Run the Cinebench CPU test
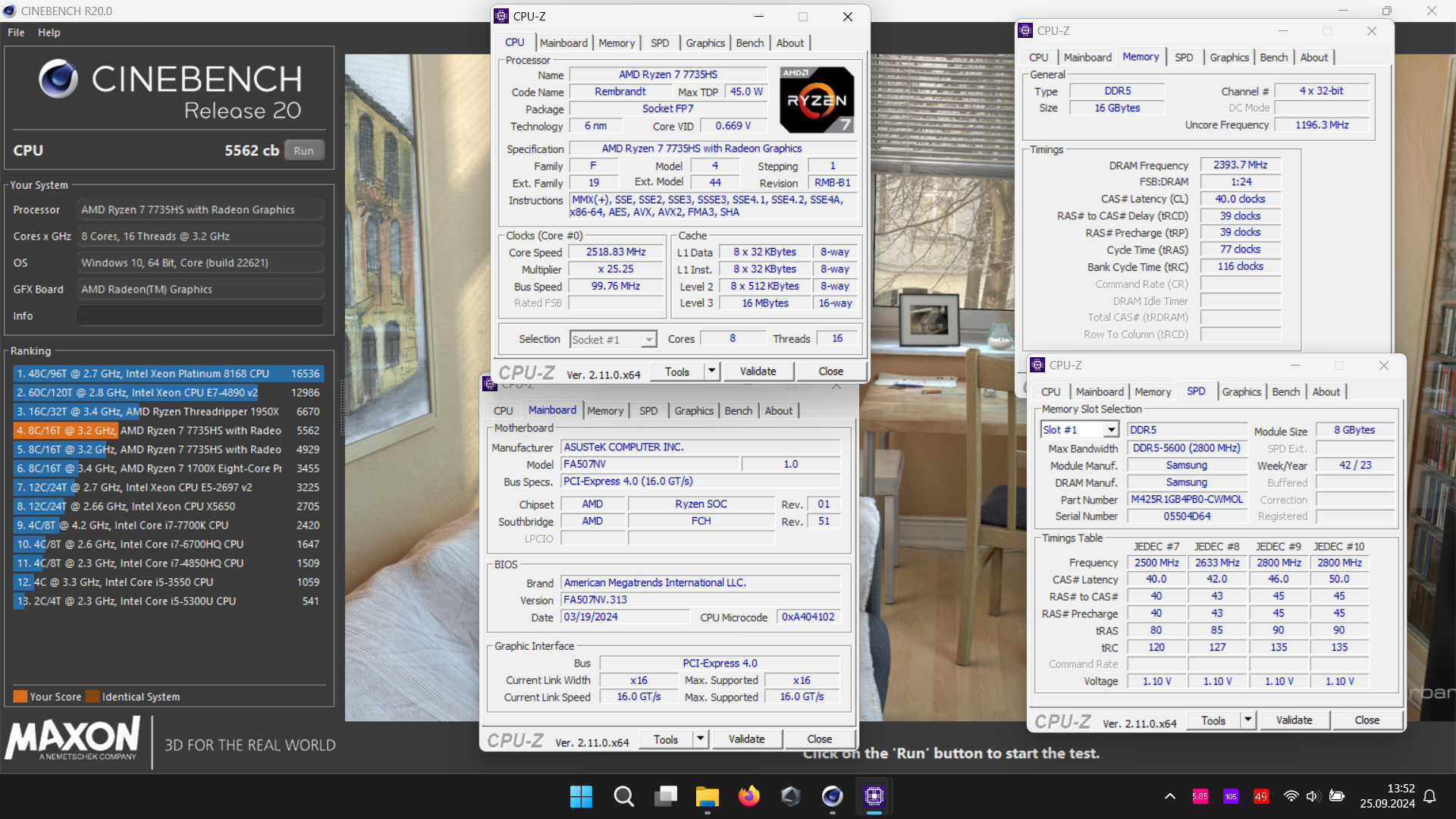 click(304, 150)
